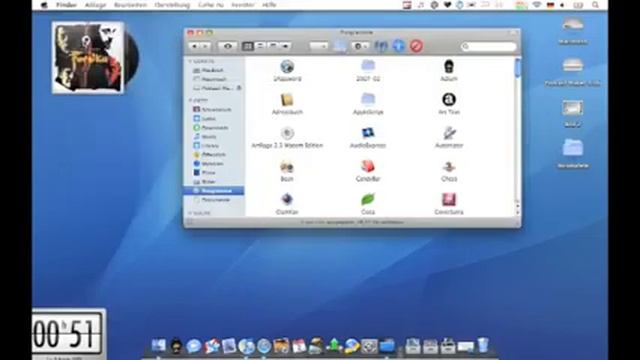The image size is (640, 360).
Task: Click the heart icon in menu bar
Action: pos(447,5)
